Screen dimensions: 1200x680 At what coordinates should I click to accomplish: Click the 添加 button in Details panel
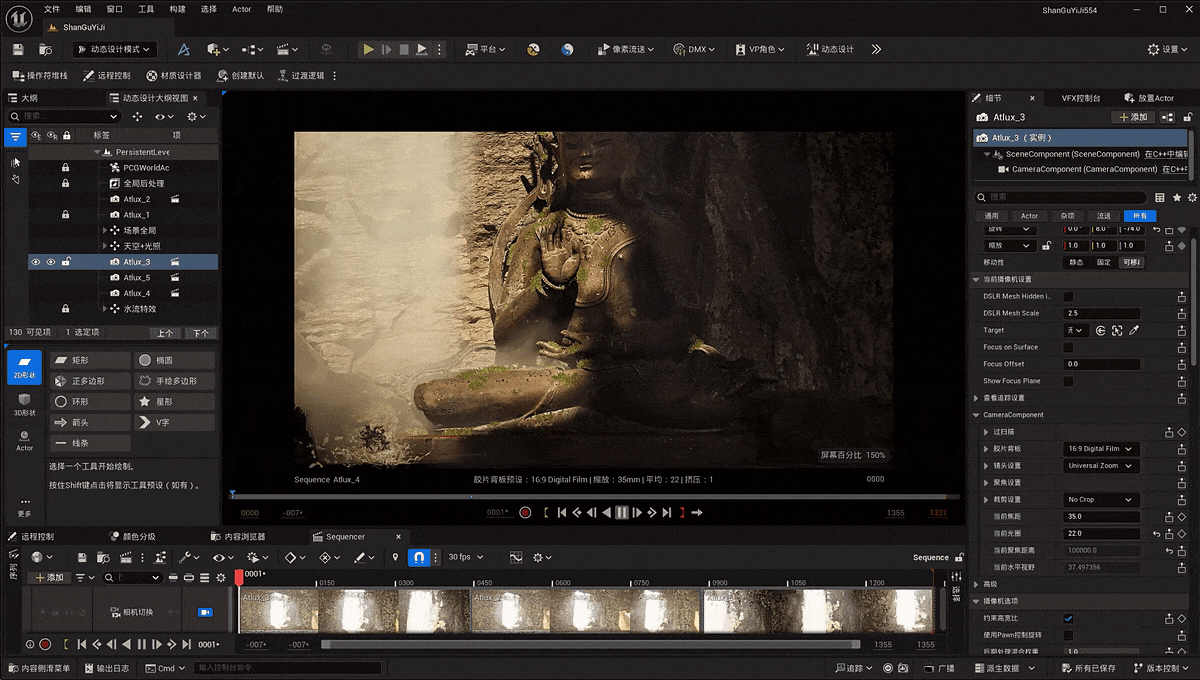tap(1133, 117)
